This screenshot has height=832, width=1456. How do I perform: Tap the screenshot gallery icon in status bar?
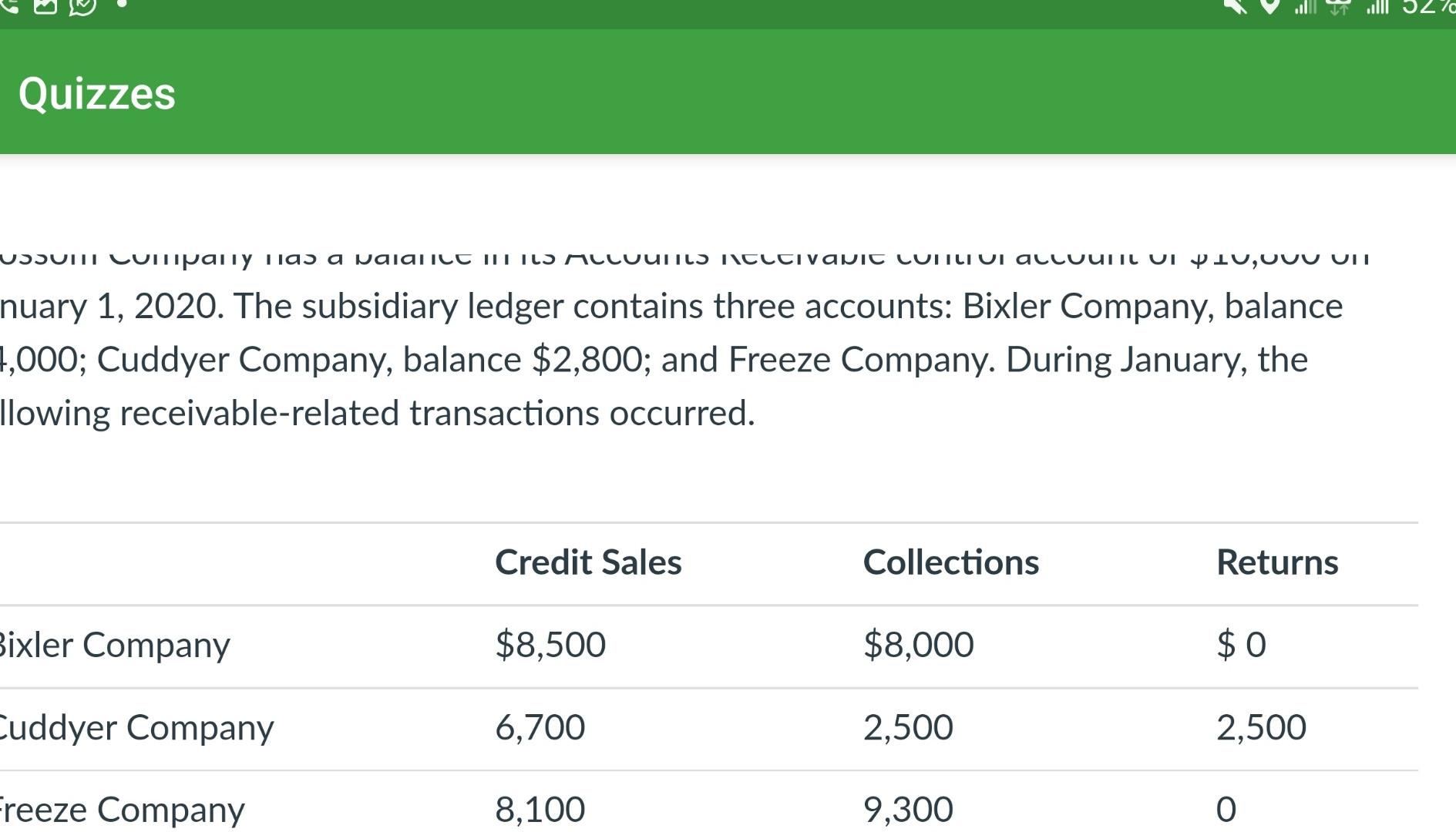[45, 8]
